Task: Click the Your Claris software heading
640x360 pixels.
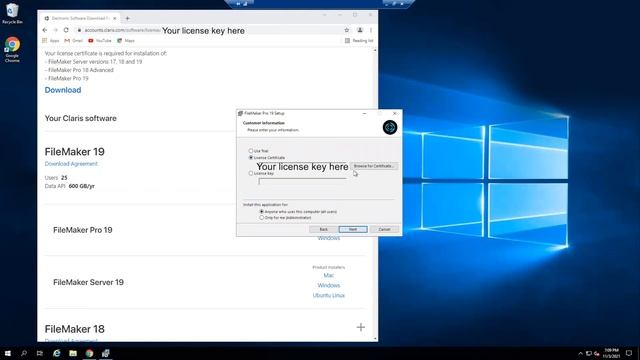Action: pos(80,118)
